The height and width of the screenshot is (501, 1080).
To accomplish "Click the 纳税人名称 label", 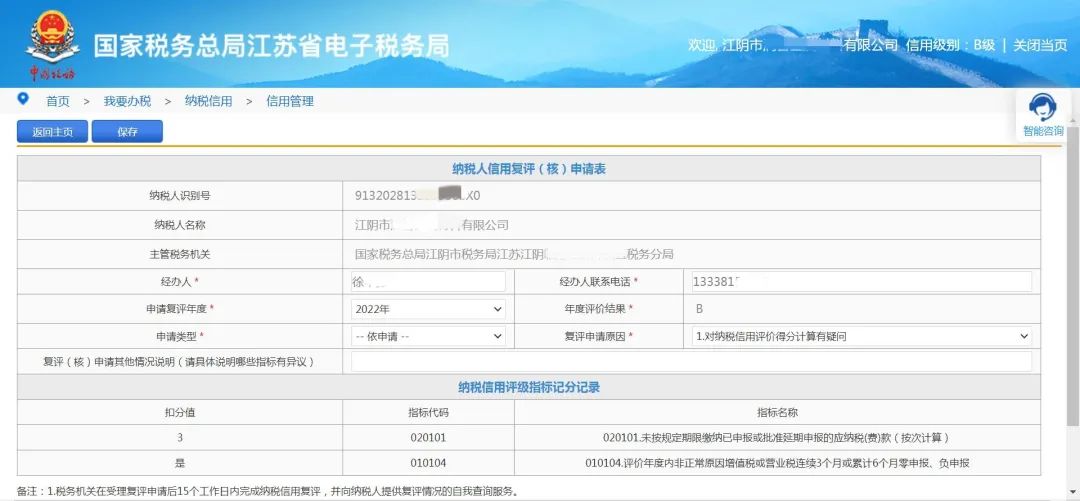I will [180, 225].
